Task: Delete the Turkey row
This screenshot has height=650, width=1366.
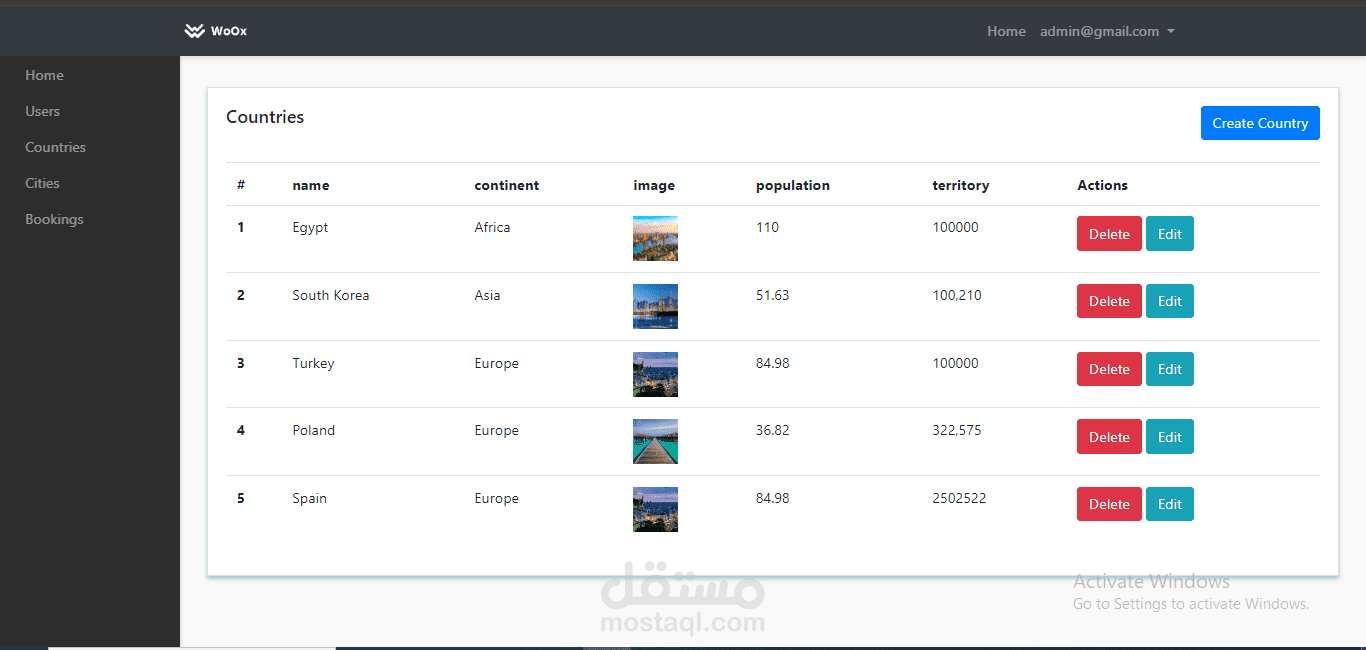Action: [x=1109, y=369]
